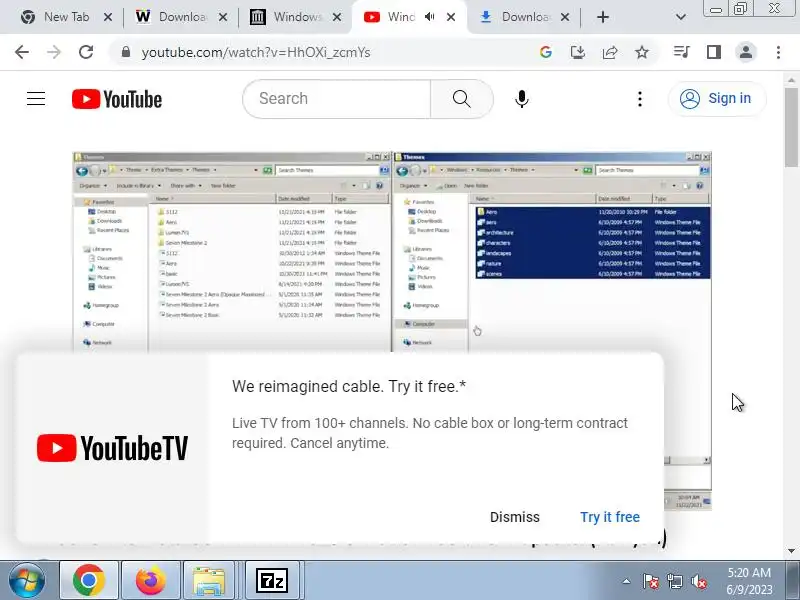Click the URL address bar

click(x=327, y=52)
